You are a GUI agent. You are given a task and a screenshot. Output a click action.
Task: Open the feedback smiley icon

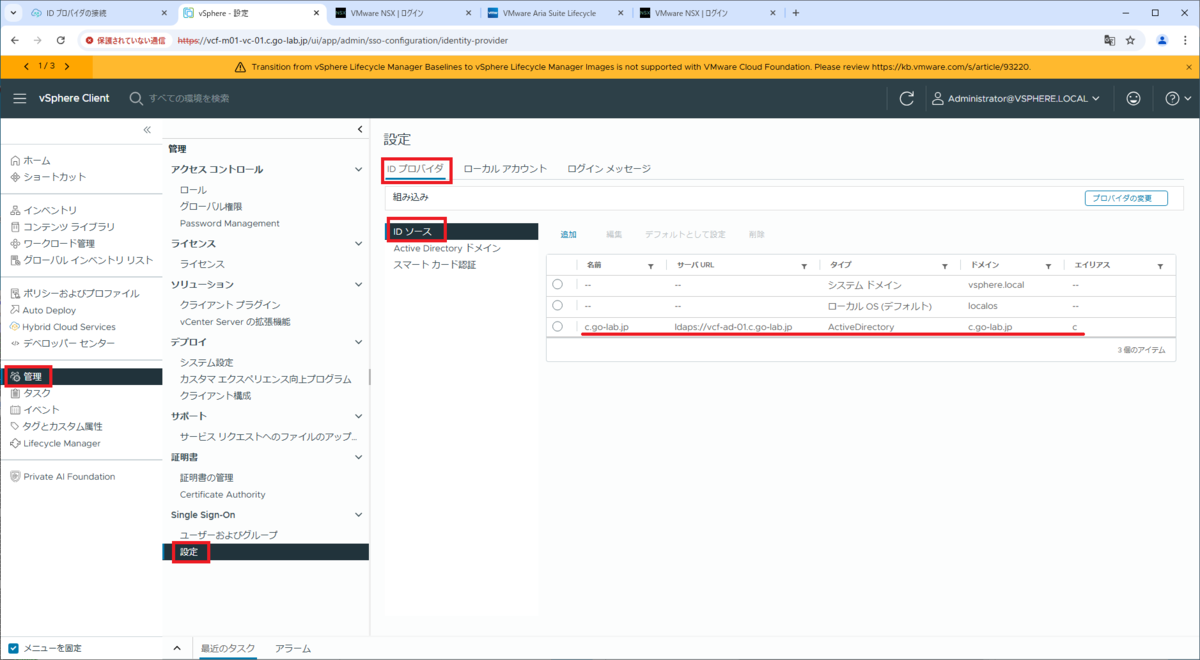tap(1133, 98)
